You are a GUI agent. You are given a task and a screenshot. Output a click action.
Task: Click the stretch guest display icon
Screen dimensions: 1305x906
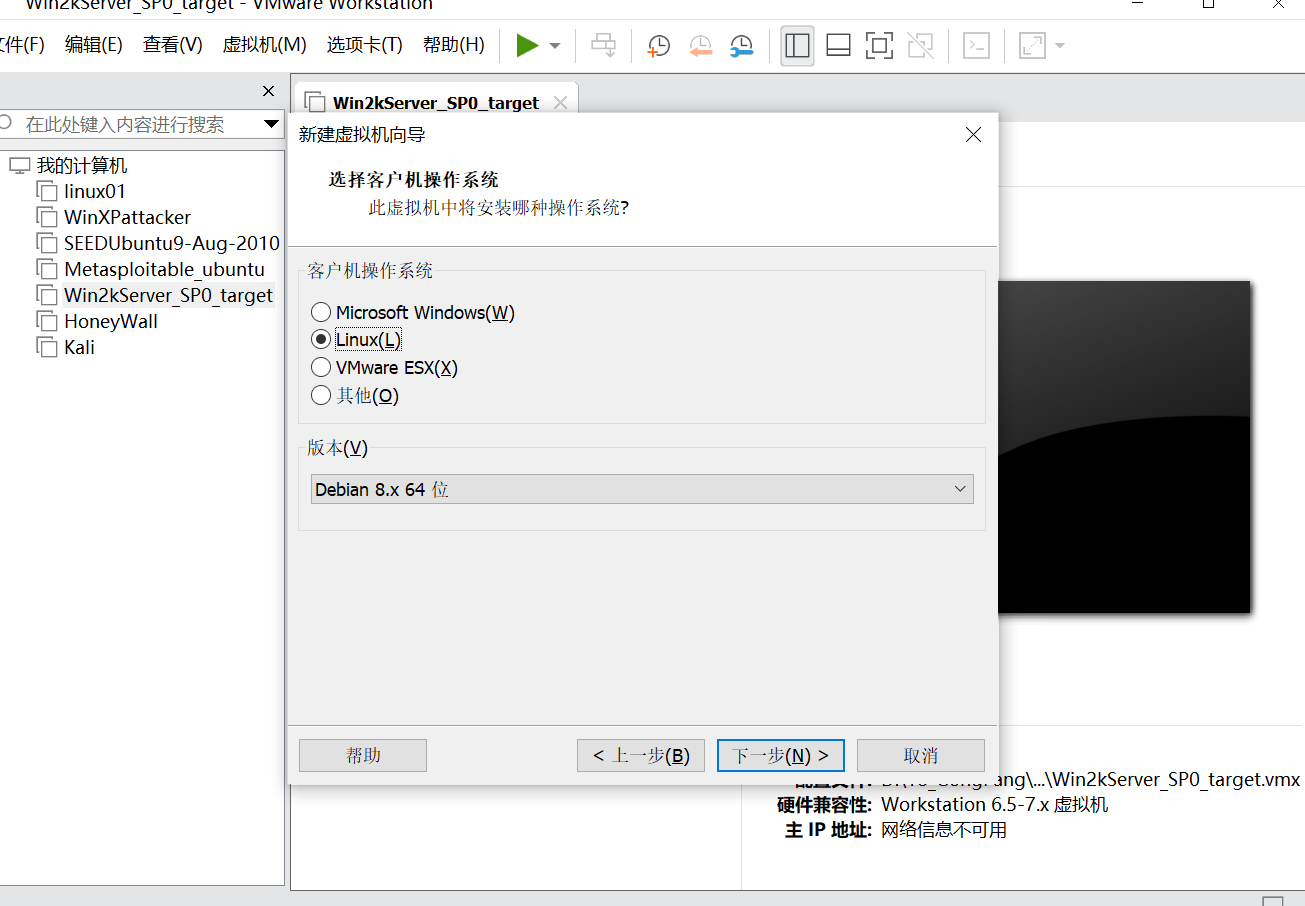(x=1031, y=46)
